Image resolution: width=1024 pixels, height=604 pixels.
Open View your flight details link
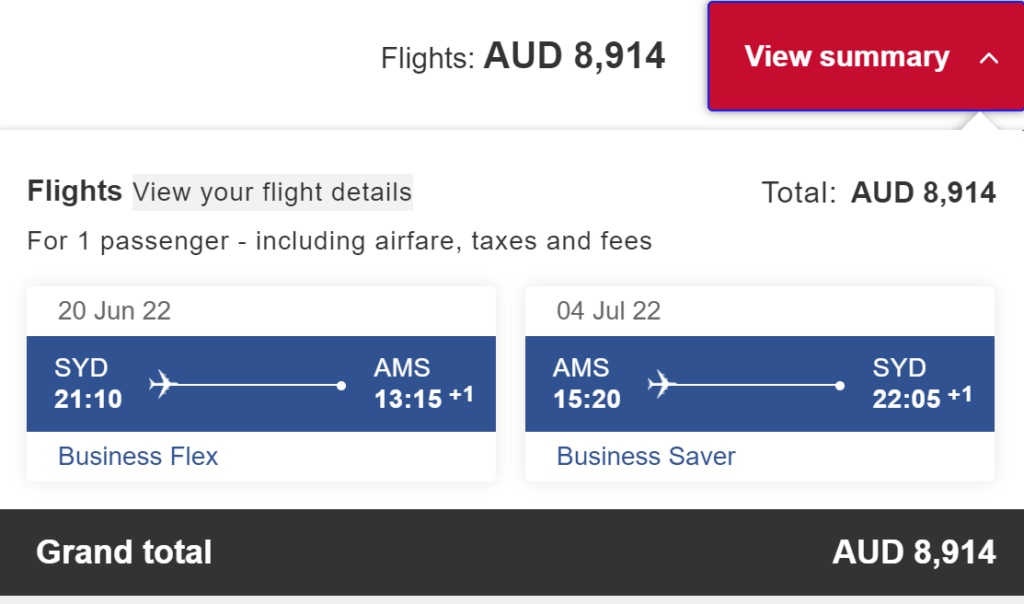point(272,192)
